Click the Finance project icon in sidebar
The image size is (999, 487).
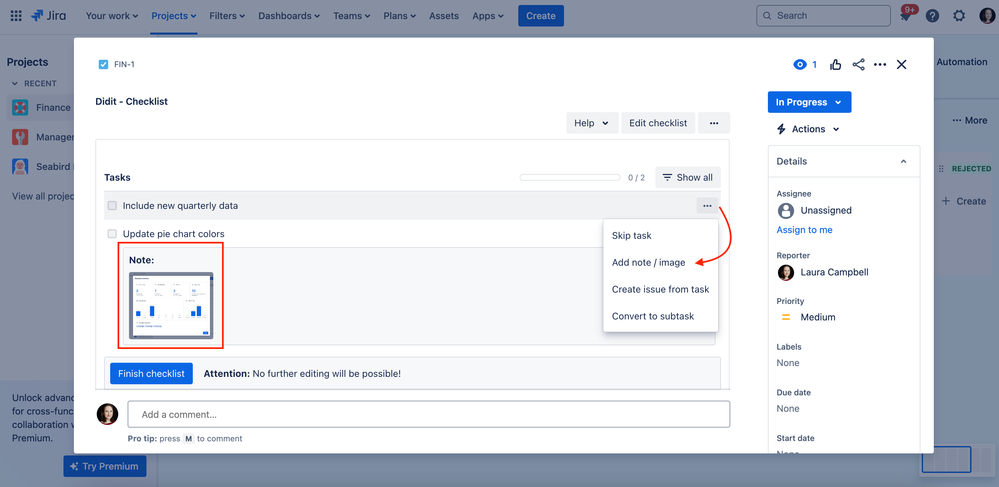click(x=20, y=107)
